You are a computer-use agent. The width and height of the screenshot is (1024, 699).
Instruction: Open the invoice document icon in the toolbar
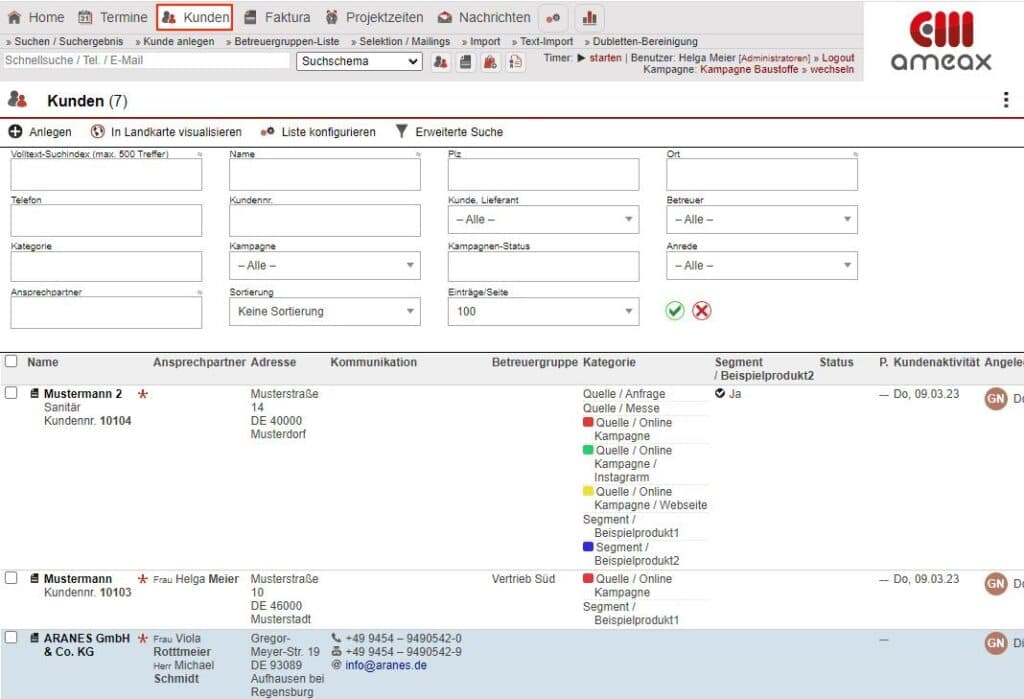(514, 62)
